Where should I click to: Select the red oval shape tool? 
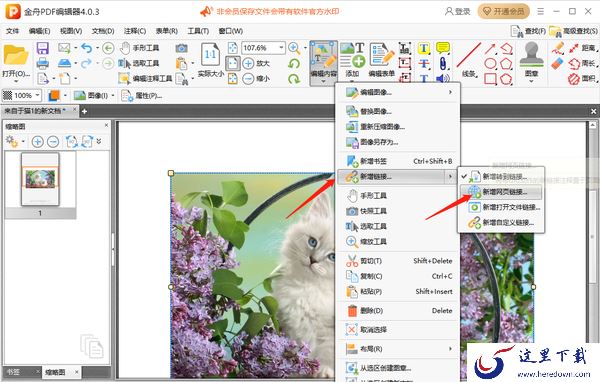point(491,64)
